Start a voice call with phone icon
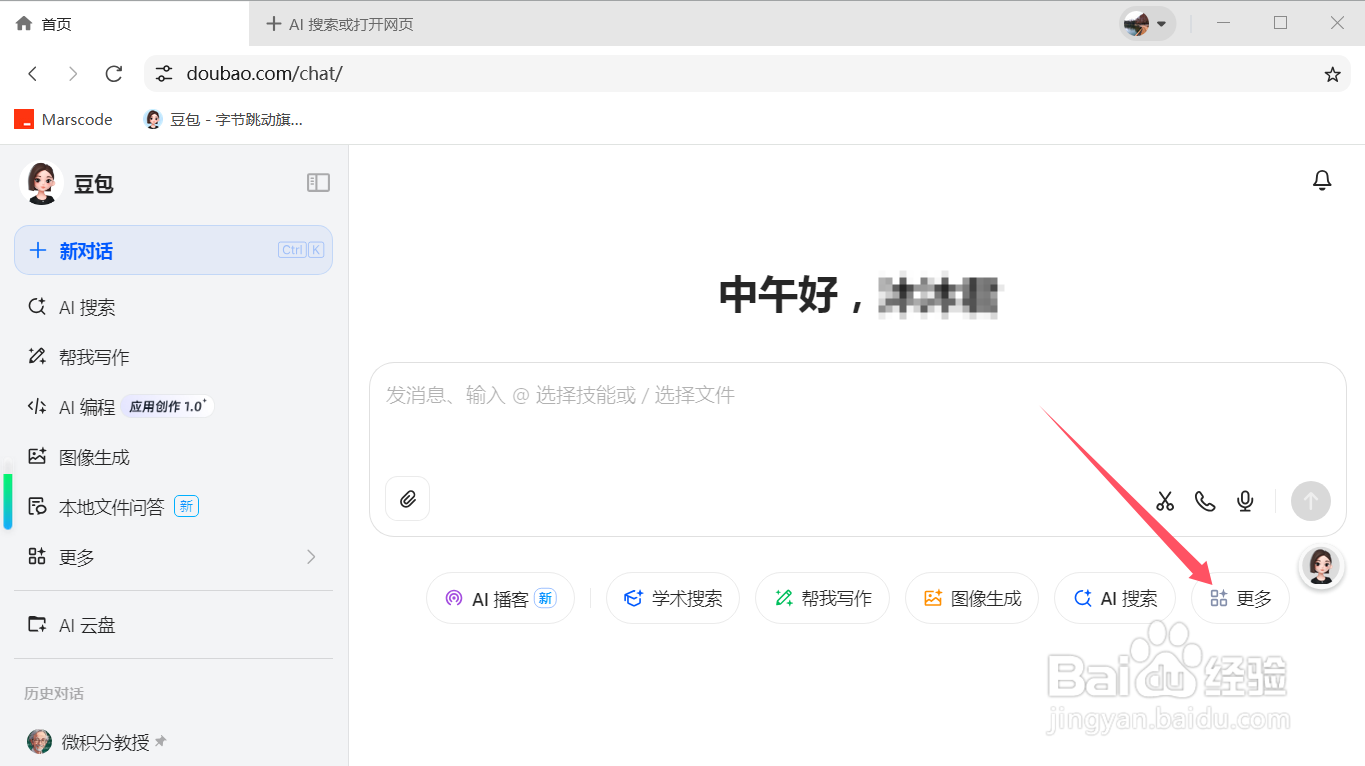 click(x=1205, y=501)
